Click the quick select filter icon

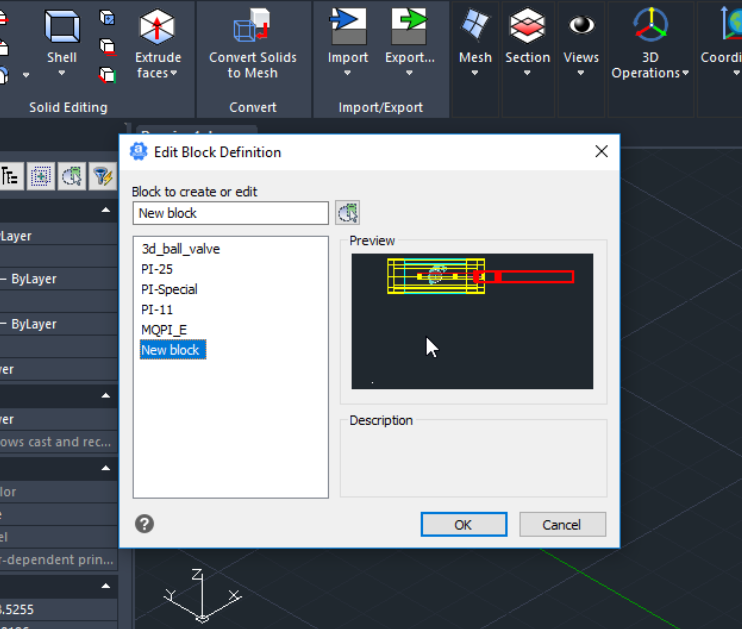[102, 177]
